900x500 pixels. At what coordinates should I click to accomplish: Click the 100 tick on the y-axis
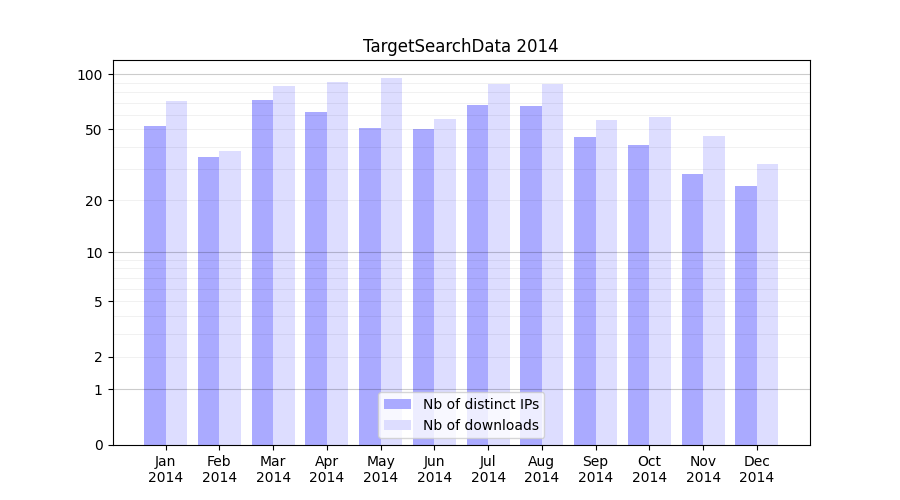90,75
